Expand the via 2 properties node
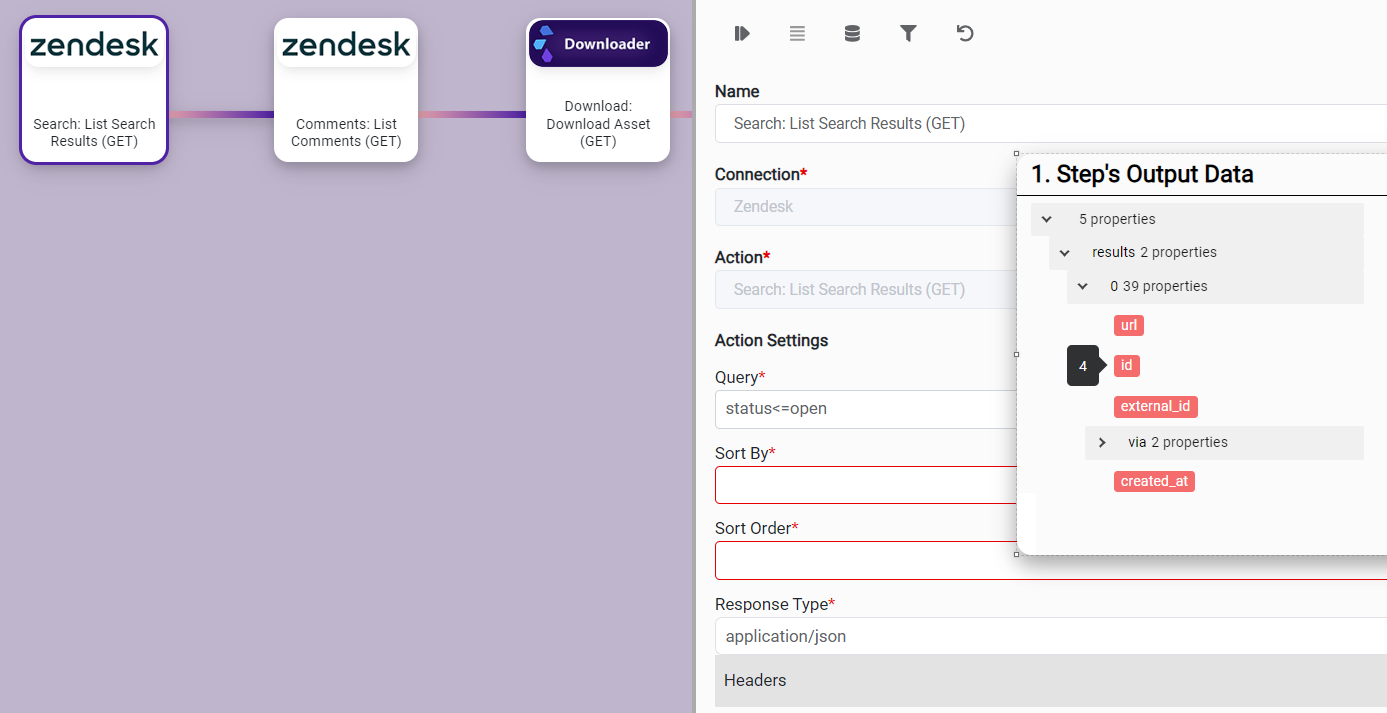Viewport: 1387px width, 713px height. click(1102, 442)
